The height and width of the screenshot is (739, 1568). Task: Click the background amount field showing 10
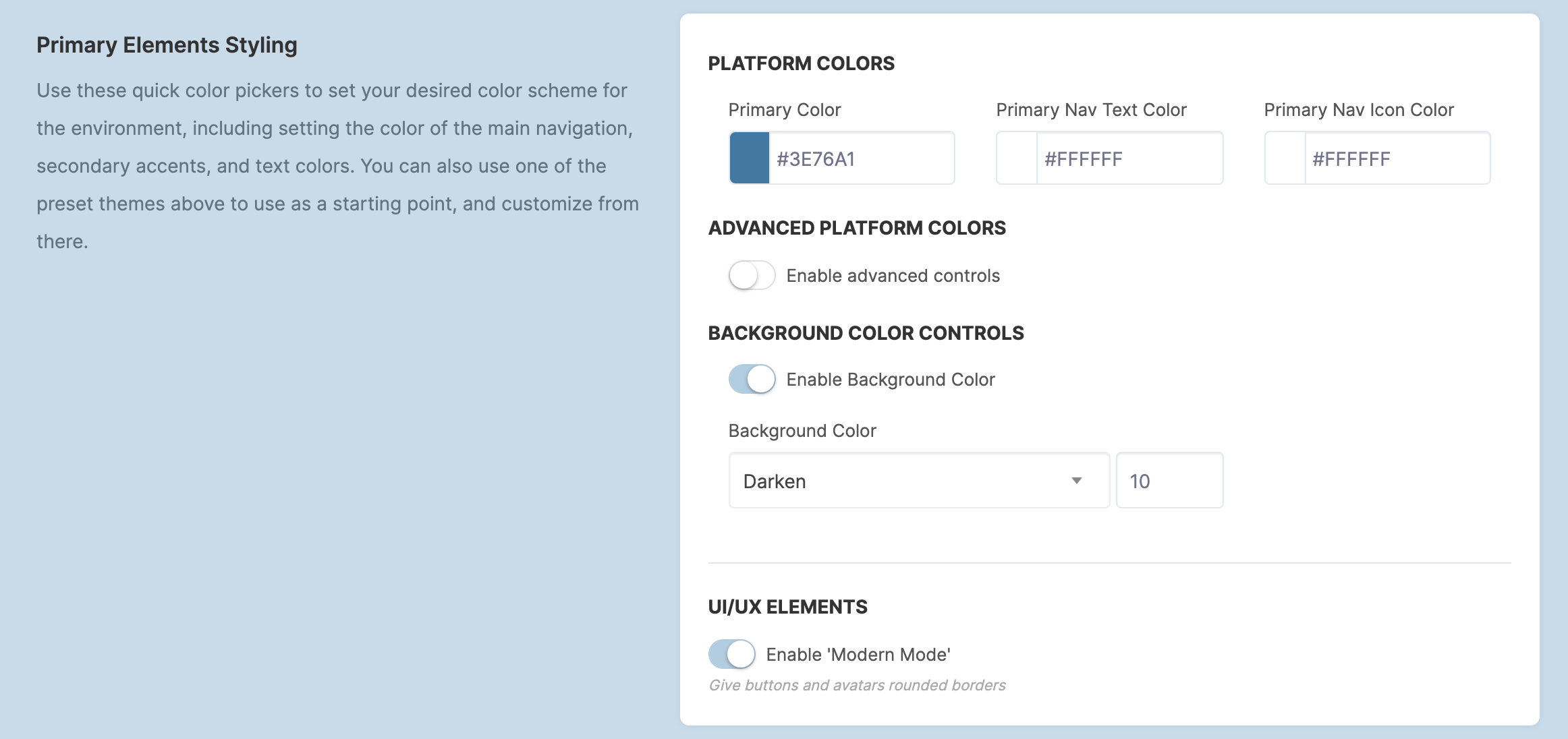click(x=1169, y=481)
